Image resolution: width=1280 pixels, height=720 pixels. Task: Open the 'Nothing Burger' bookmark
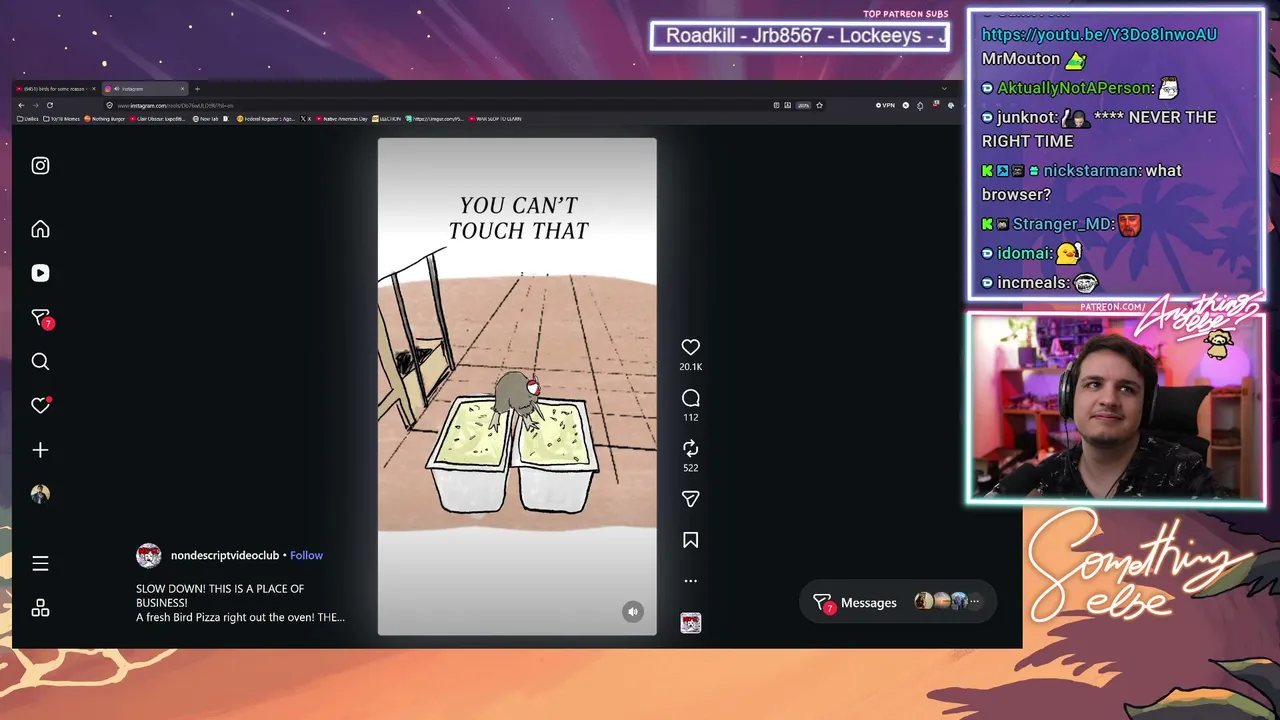pyautogui.click(x=104, y=119)
